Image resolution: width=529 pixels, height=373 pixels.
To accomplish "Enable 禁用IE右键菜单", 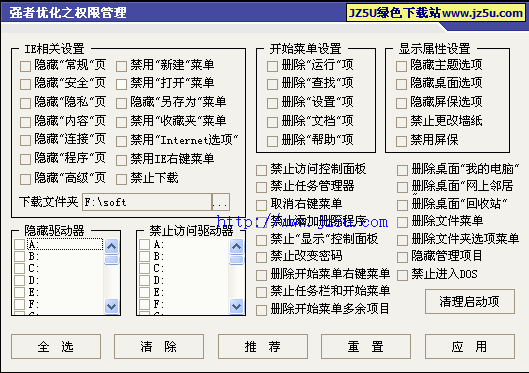I will tap(121, 160).
